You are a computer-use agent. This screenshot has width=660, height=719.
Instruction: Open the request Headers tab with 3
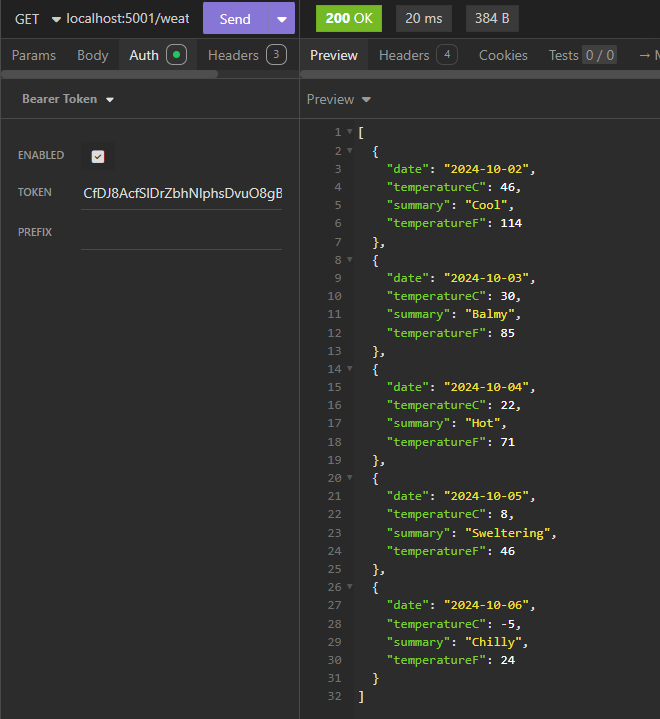247,55
